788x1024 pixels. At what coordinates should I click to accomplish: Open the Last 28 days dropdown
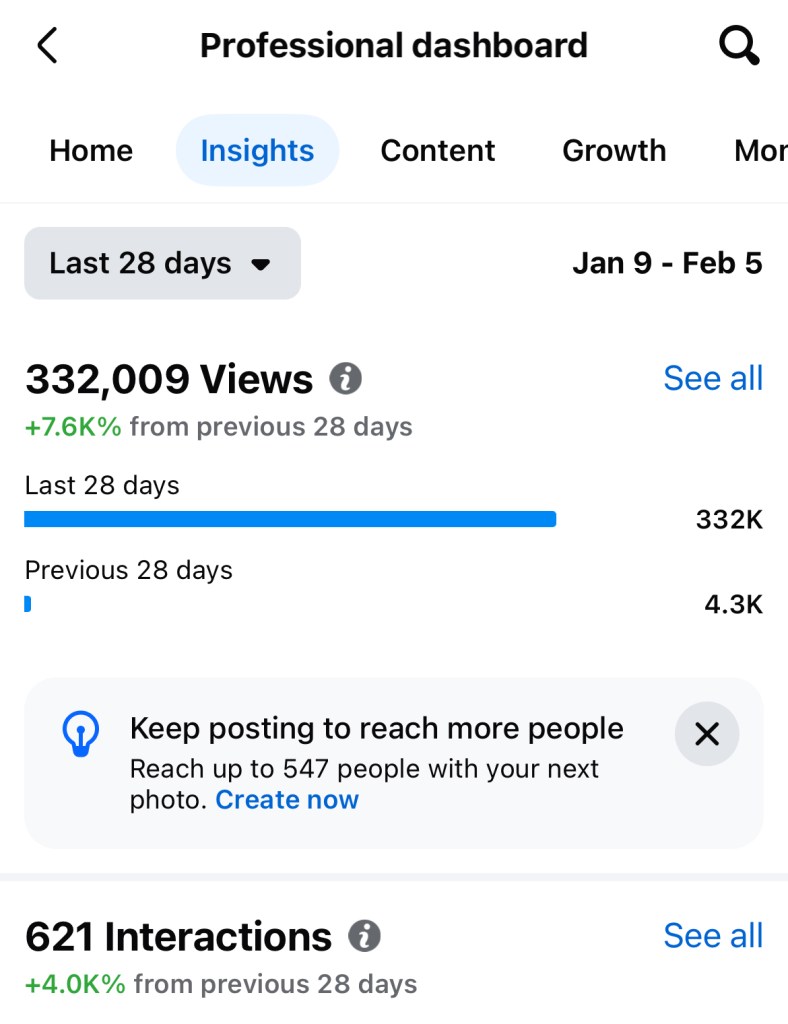(162, 264)
